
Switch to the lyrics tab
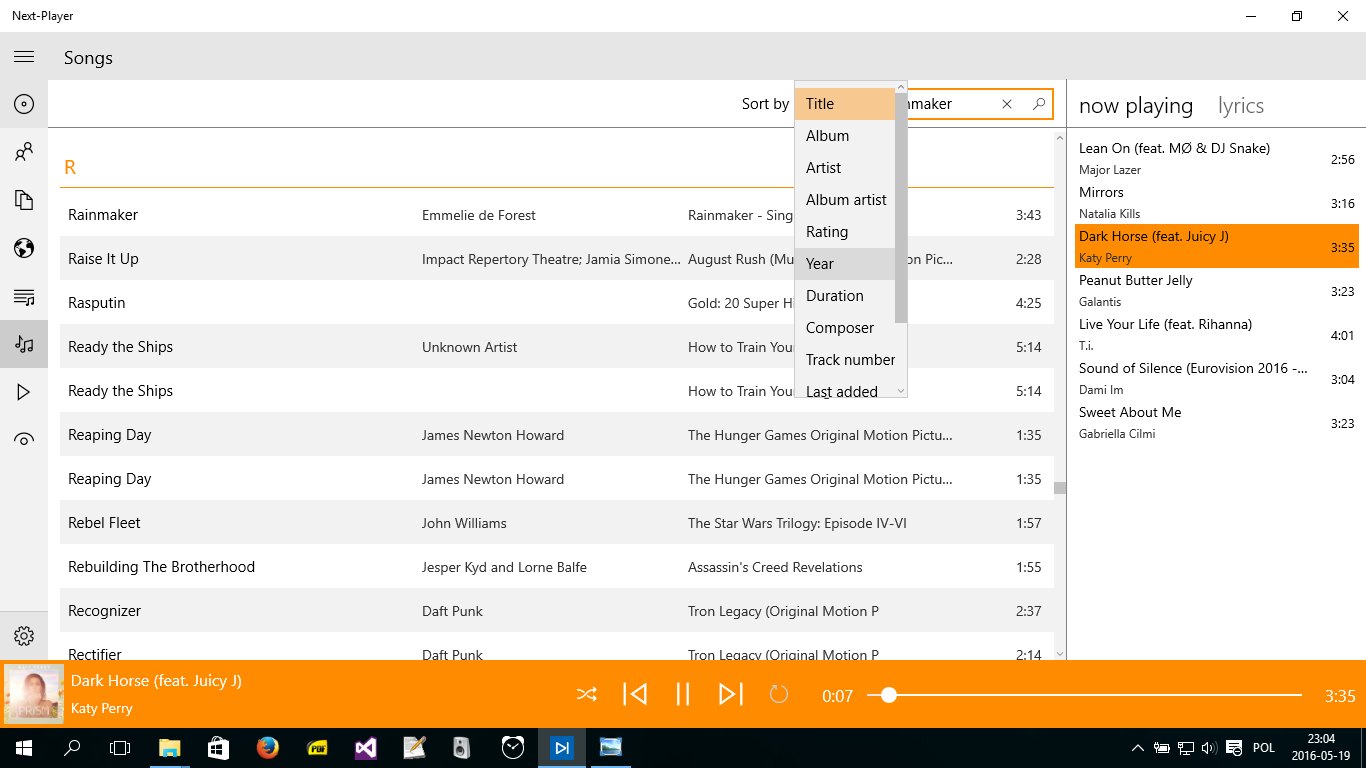(1241, 106)
